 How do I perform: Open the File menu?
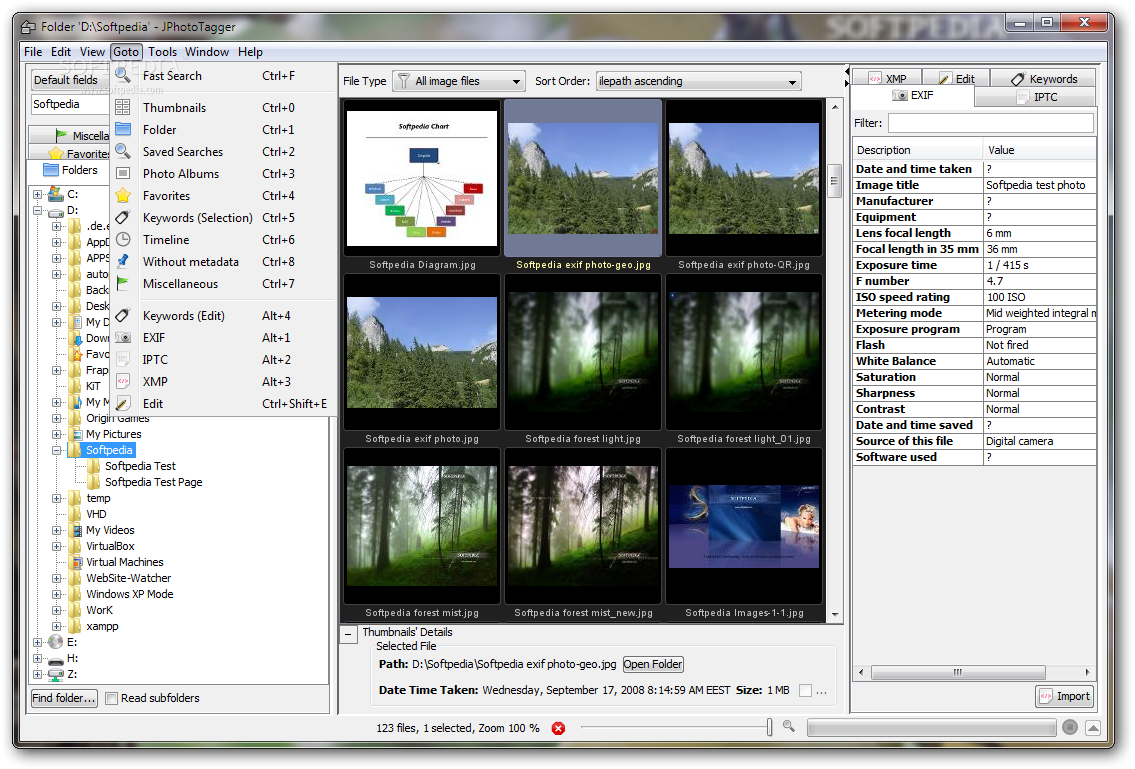[x=33, y=51]
